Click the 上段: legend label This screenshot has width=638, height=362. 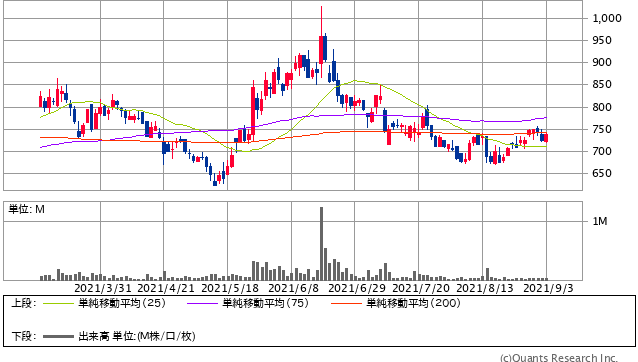click(x=23, y=303)
